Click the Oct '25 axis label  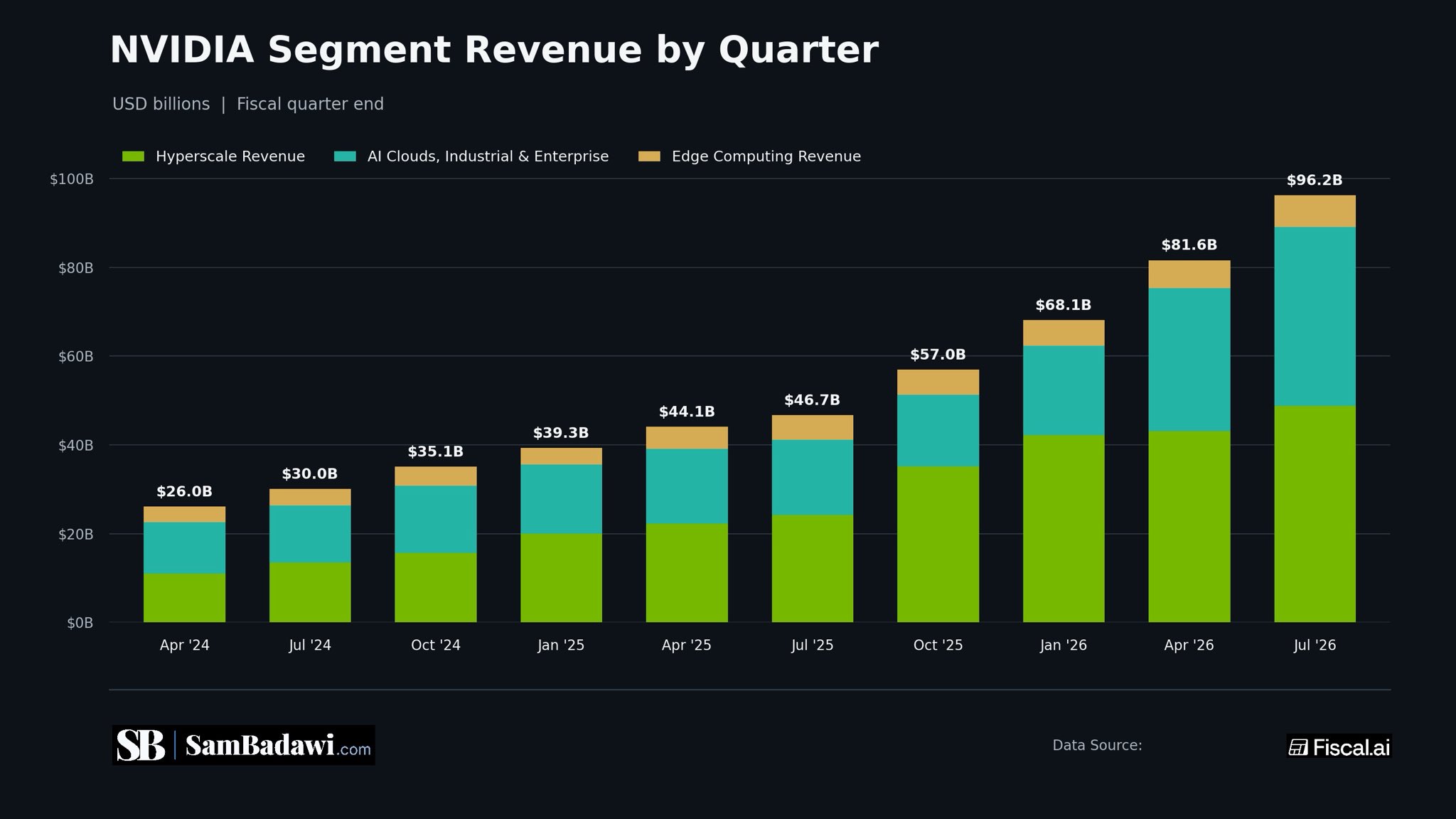(938, 646)
